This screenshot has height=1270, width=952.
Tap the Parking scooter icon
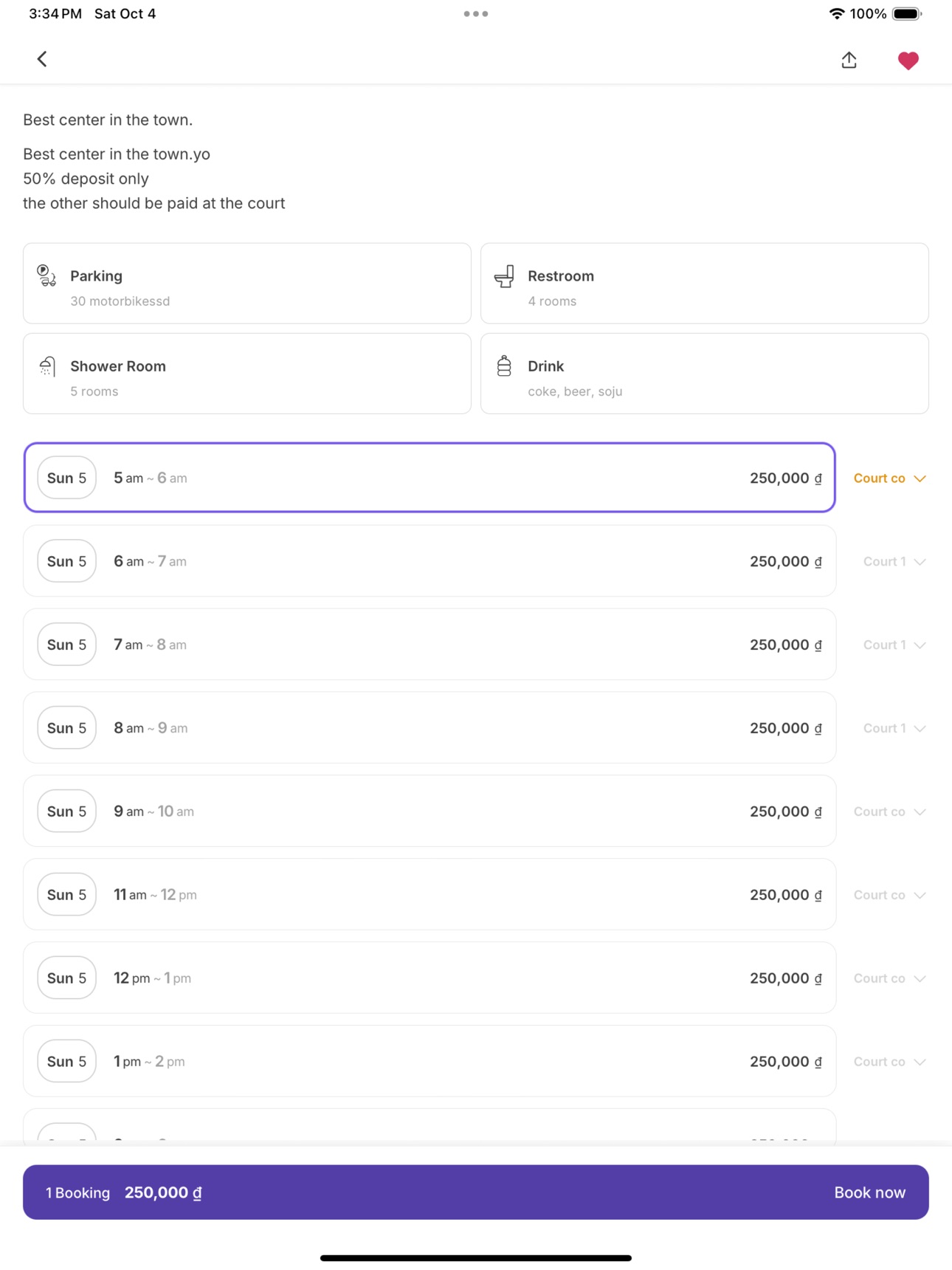click(46, 275)
